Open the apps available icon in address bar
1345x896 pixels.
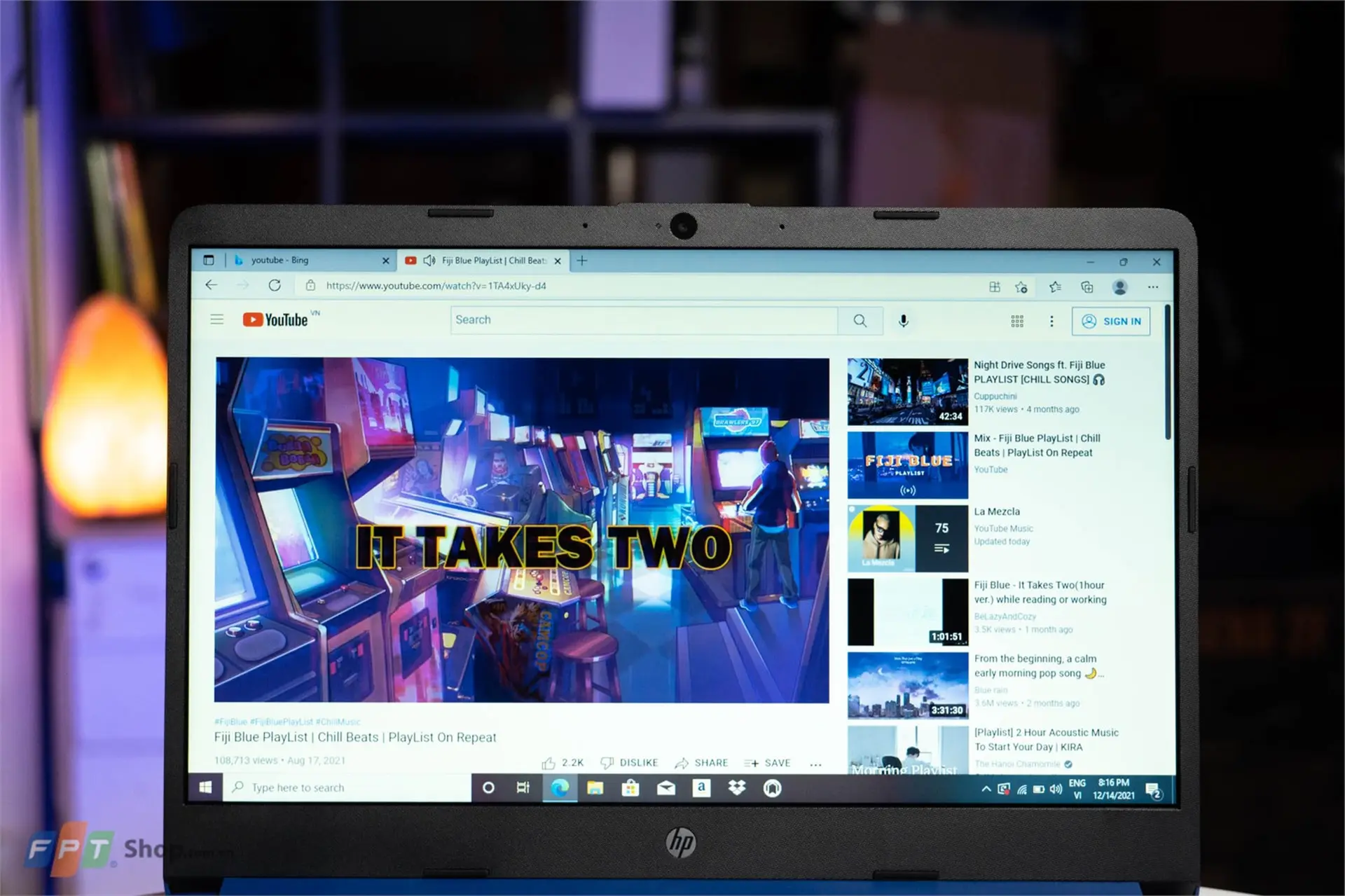(x=994, y=287)
